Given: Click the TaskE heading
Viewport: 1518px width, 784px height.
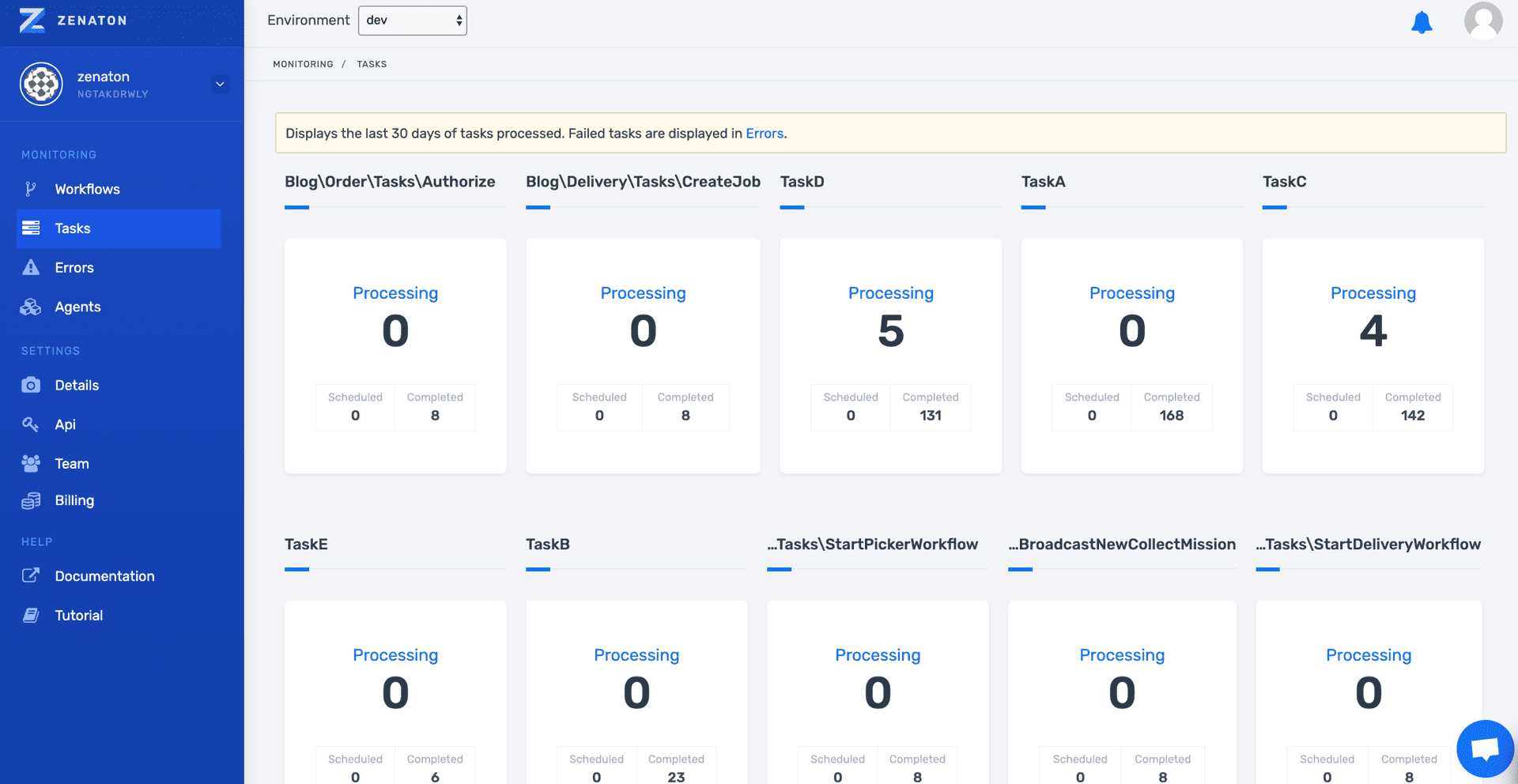Looking at the screenshot, I should (x=306, y=545).
